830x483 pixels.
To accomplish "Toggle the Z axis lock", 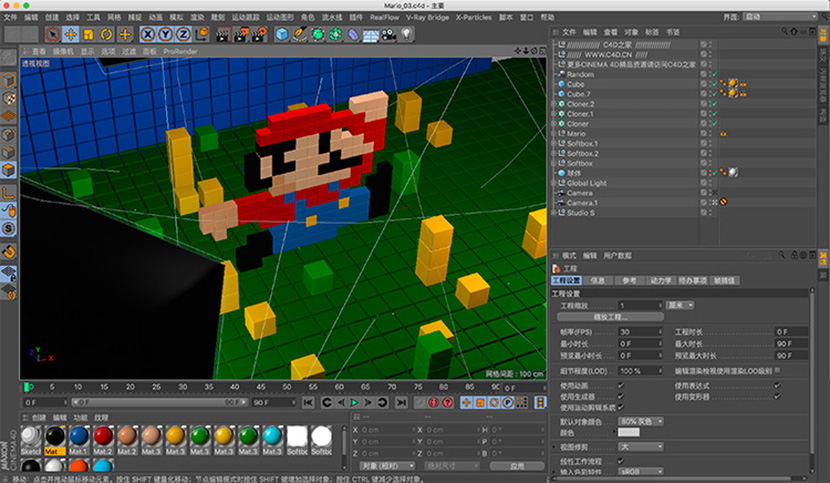I will 183,34.
